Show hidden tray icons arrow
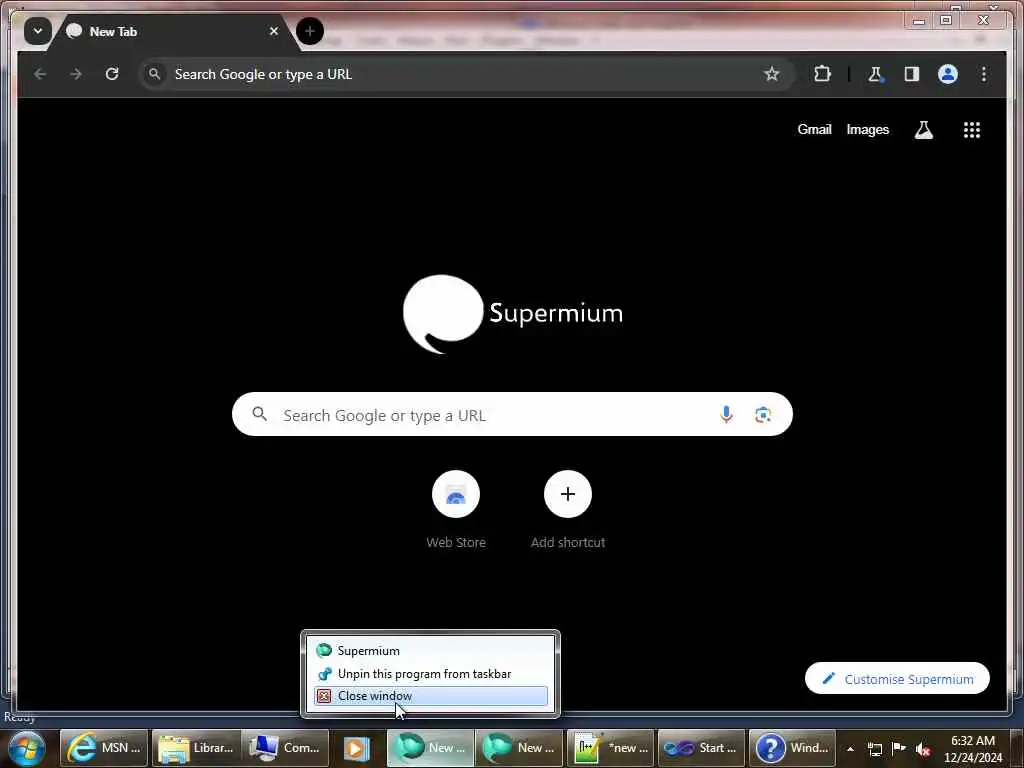1024x768 pixels. pyautogui.click(x=850, y=749)
